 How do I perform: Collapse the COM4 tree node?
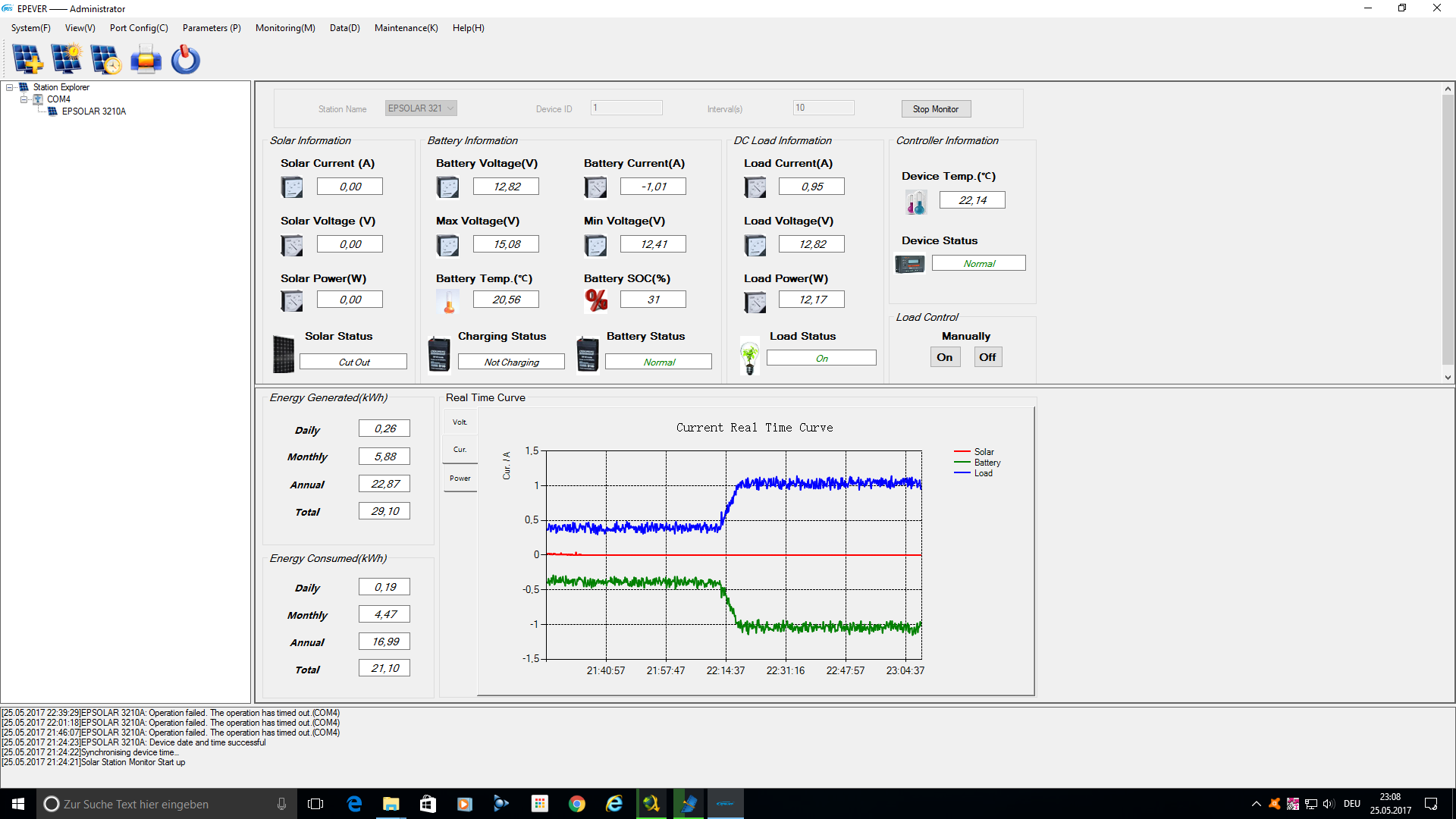[24, 99]
